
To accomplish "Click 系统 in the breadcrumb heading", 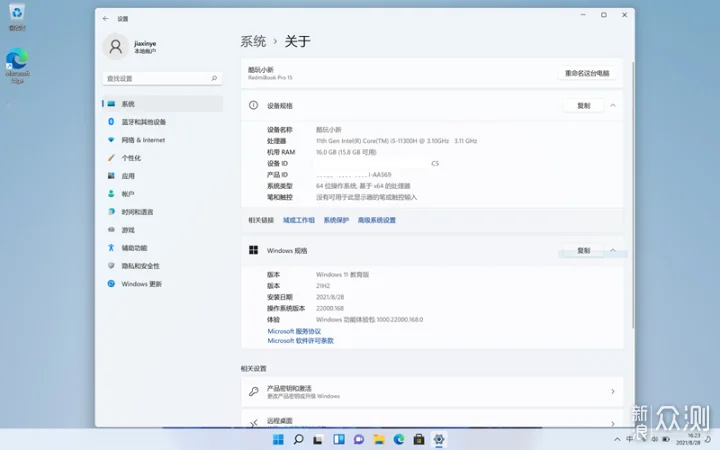I will coord(253,41).
